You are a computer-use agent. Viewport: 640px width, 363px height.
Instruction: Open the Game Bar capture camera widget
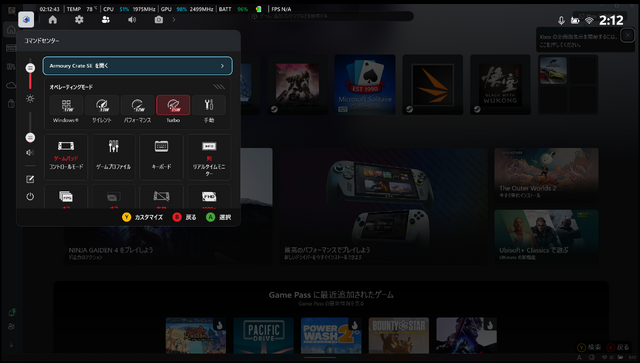click(x=159, y=20)
